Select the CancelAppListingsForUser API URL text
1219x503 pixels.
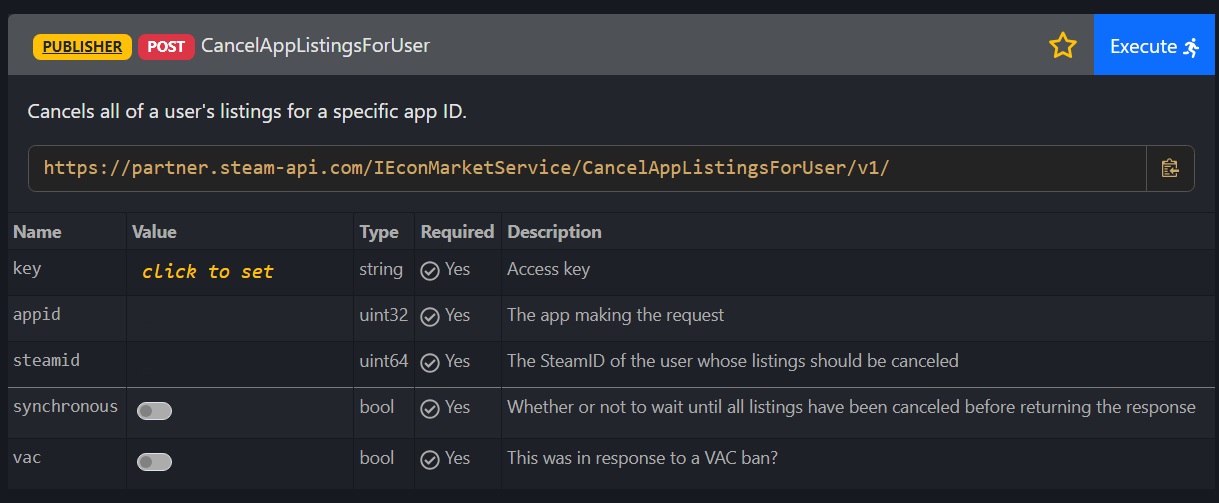tap(466, 168)
